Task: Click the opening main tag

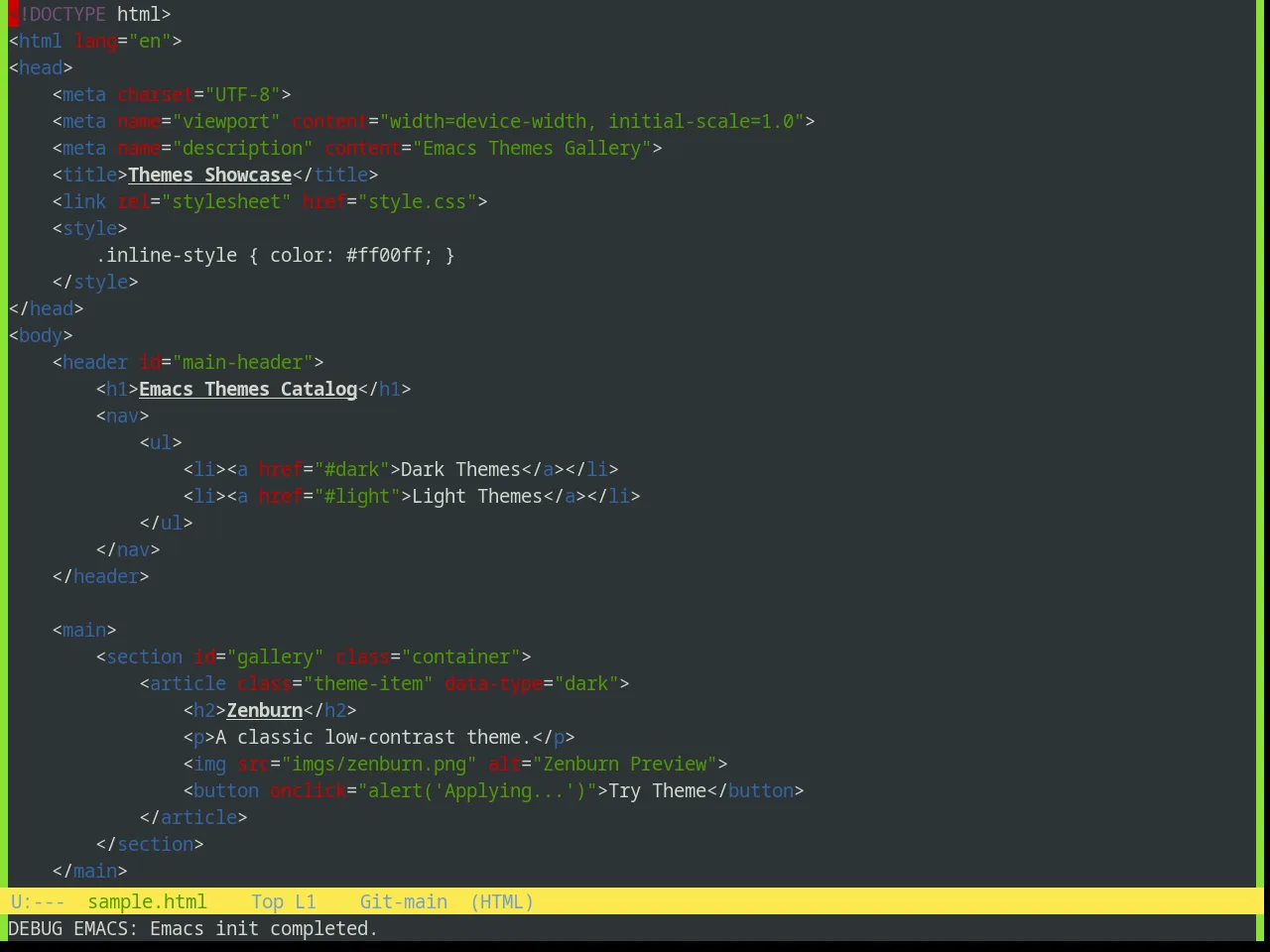Action: pyautogui.click(x=84, y=630)
